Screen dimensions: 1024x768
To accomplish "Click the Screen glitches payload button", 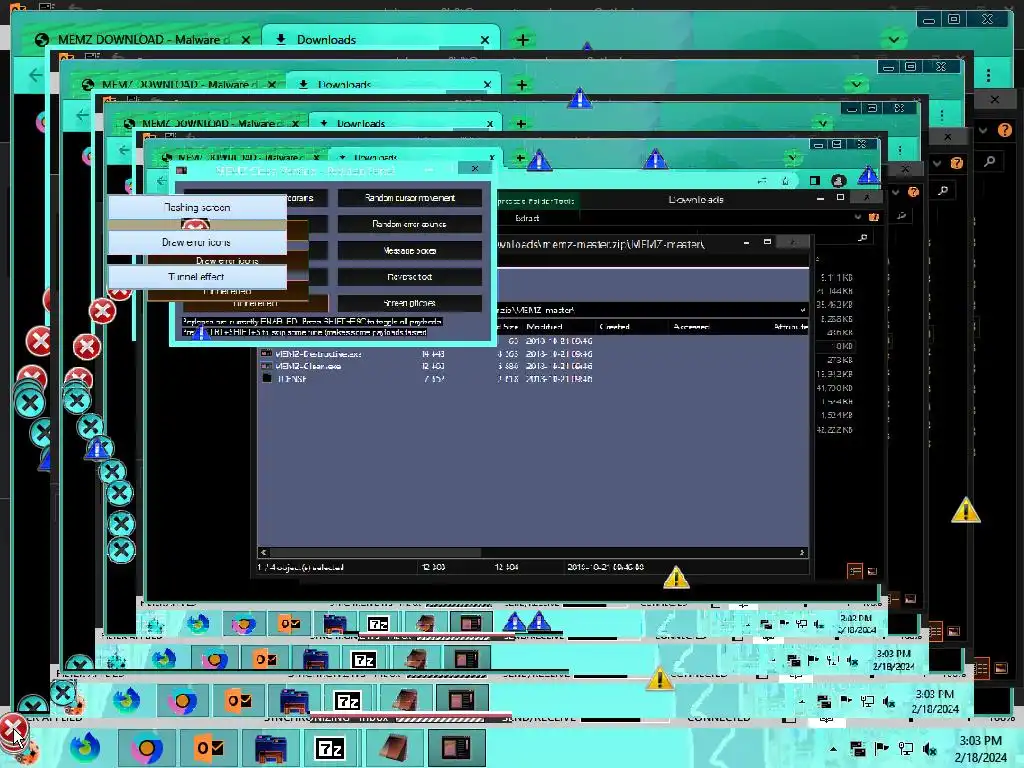I will 409,303.
